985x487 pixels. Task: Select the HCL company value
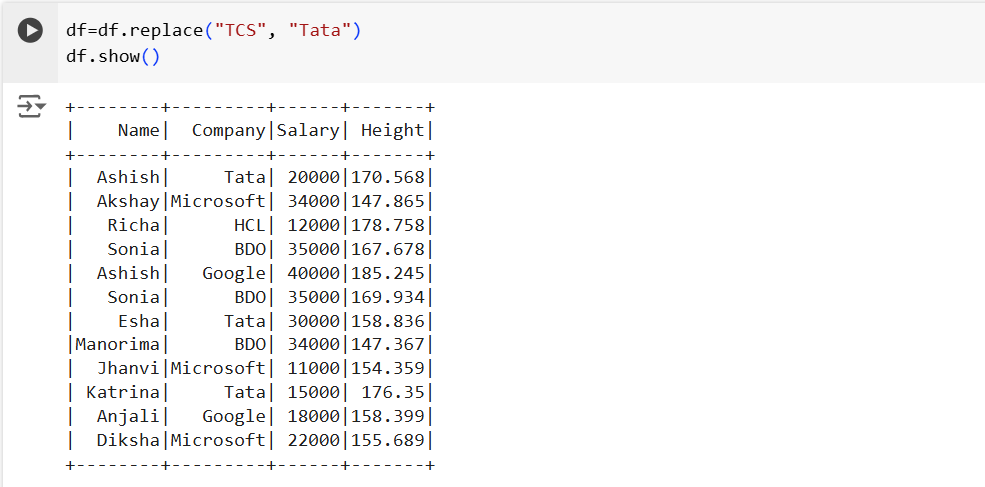pos(249,225)
